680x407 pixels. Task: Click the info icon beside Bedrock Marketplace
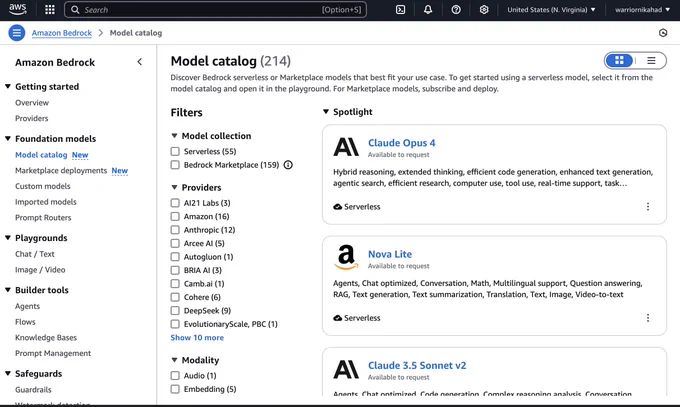288,165
